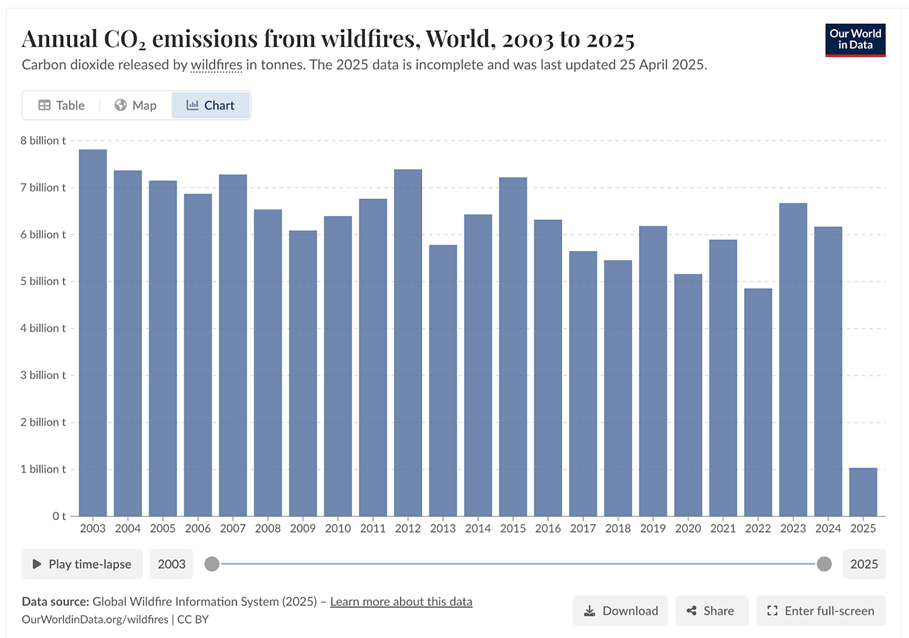The image size is (909, 638).
Task: Enter full-screen mode
Action: pyautogui.click(x=820, y=610)
